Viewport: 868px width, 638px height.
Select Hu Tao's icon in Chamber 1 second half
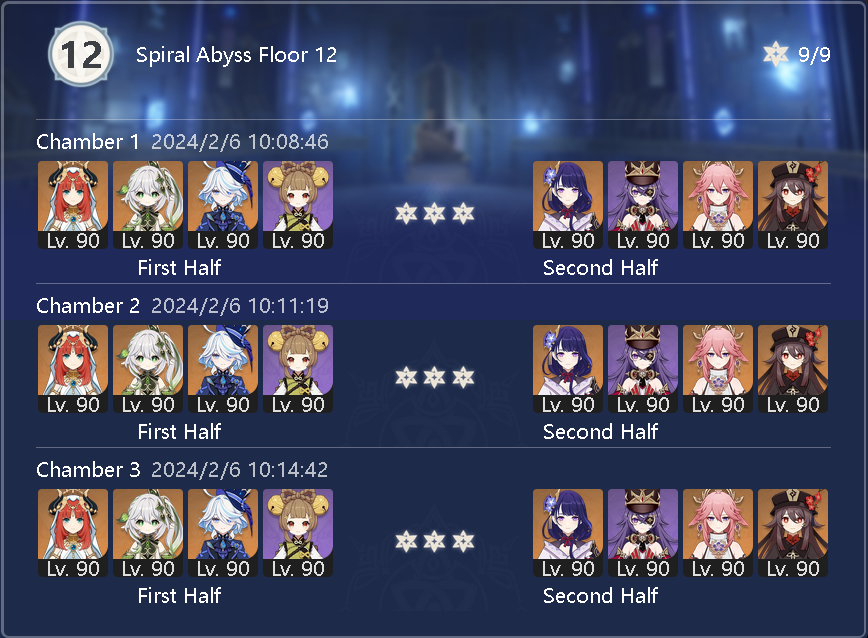tap(793, 205)
